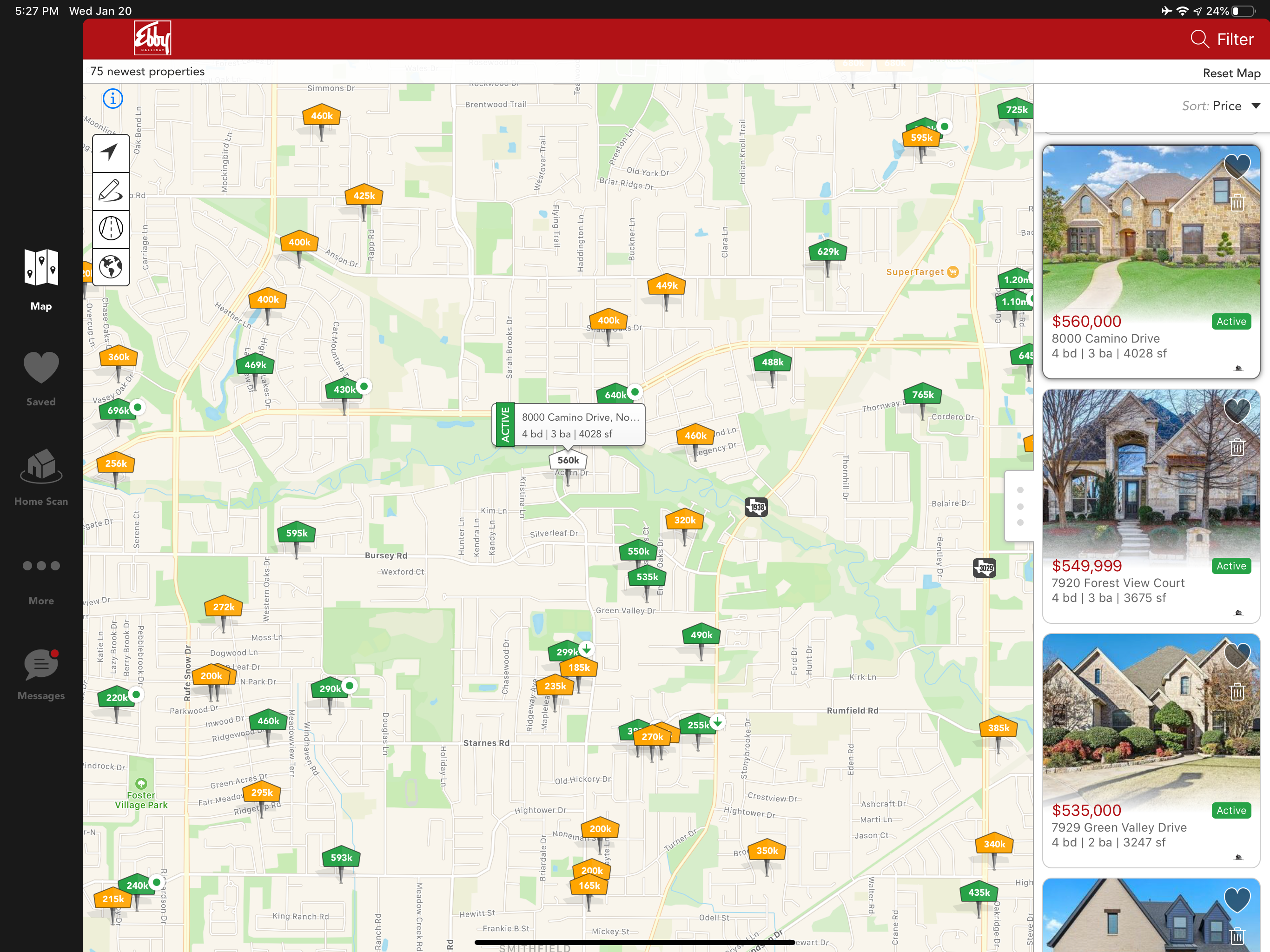Switch map type with globe icon
Viewport: 1270px width, 952px height.
click(x=111, y=266)
